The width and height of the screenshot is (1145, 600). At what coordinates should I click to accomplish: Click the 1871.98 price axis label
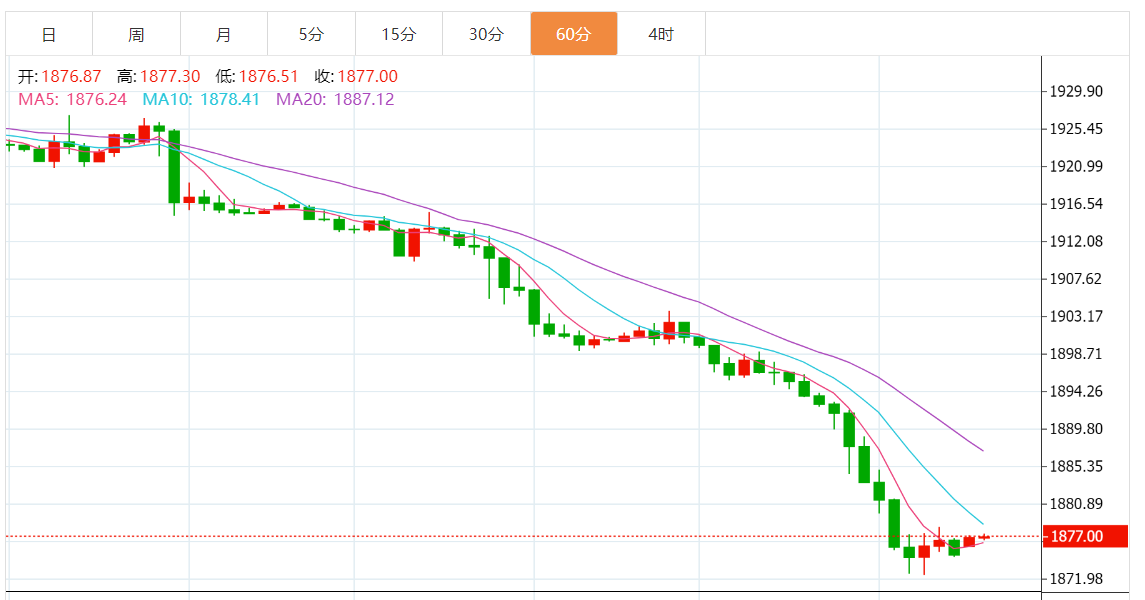pos(1076,579)
